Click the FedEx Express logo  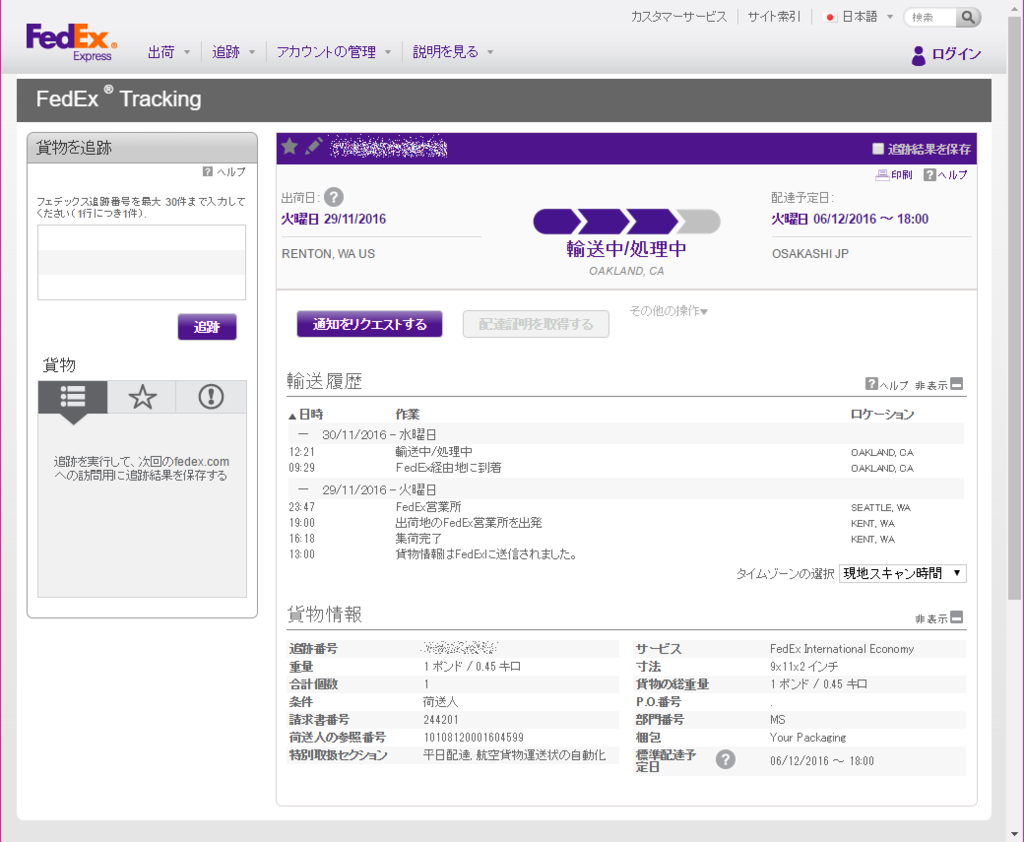tap(71, 43)
